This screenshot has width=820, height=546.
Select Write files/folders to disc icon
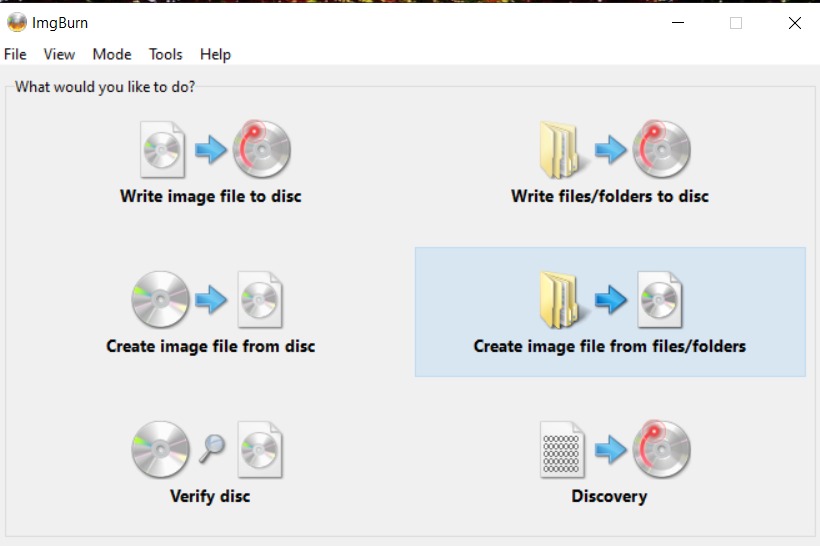[615, 150]
